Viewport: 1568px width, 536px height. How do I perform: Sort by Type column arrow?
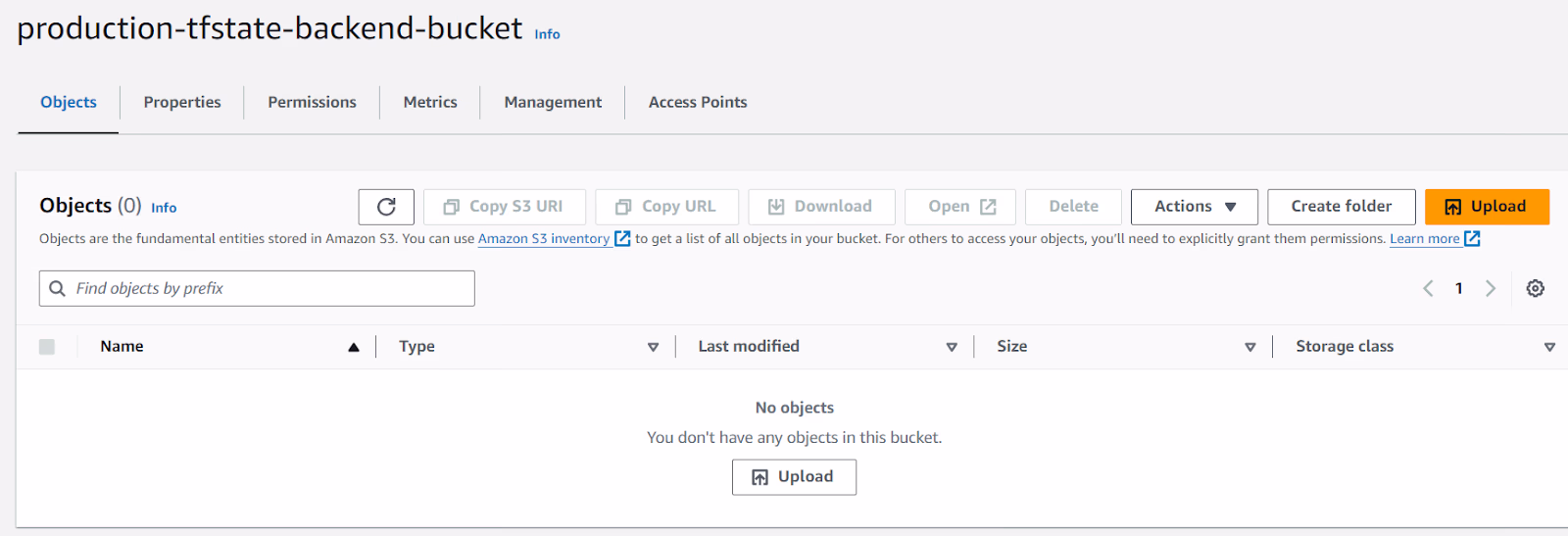[654, 347]
